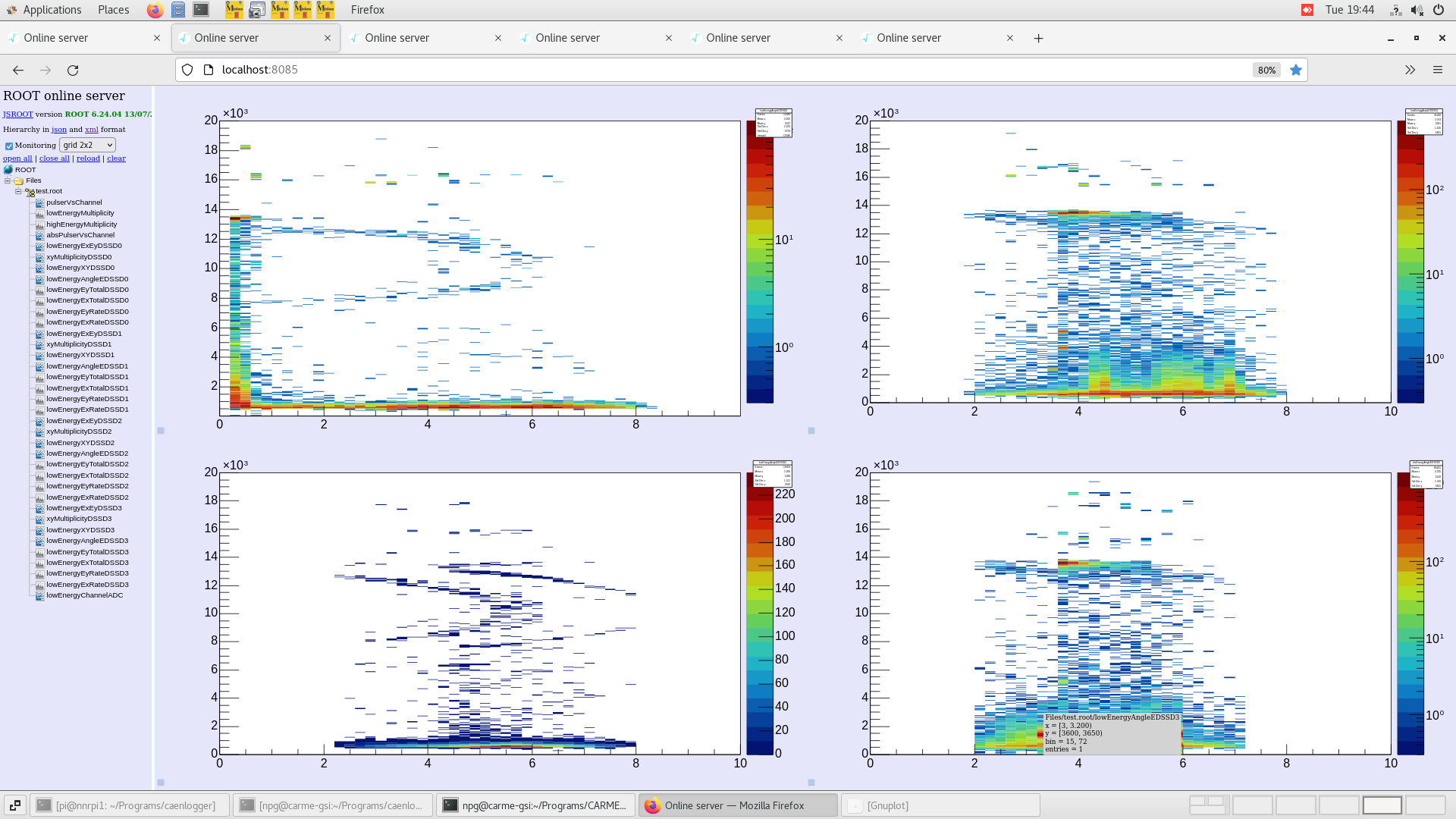
Task: Collapse the test.root tree node
Action: (18, 191)
